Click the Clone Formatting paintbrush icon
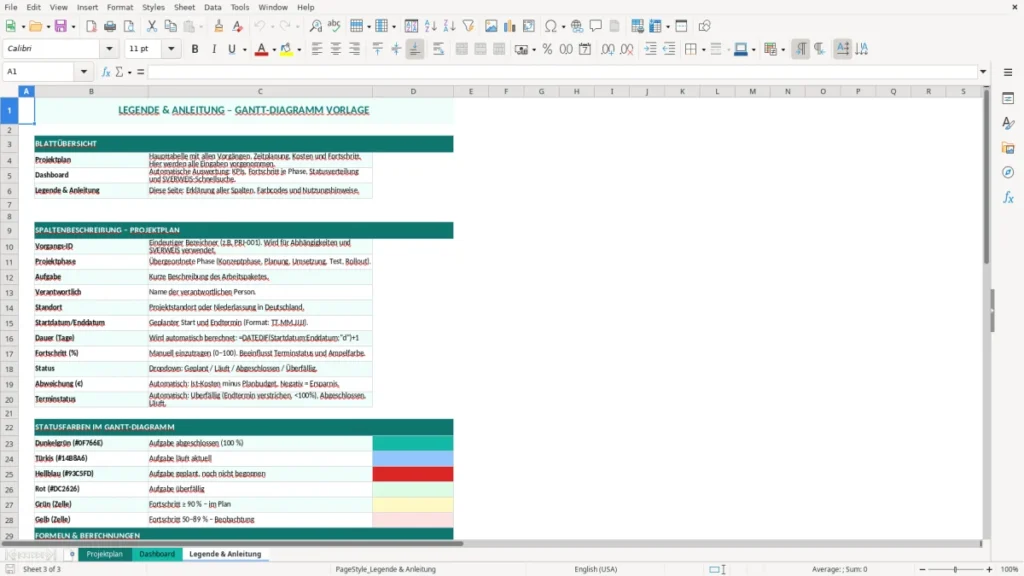 219,26
